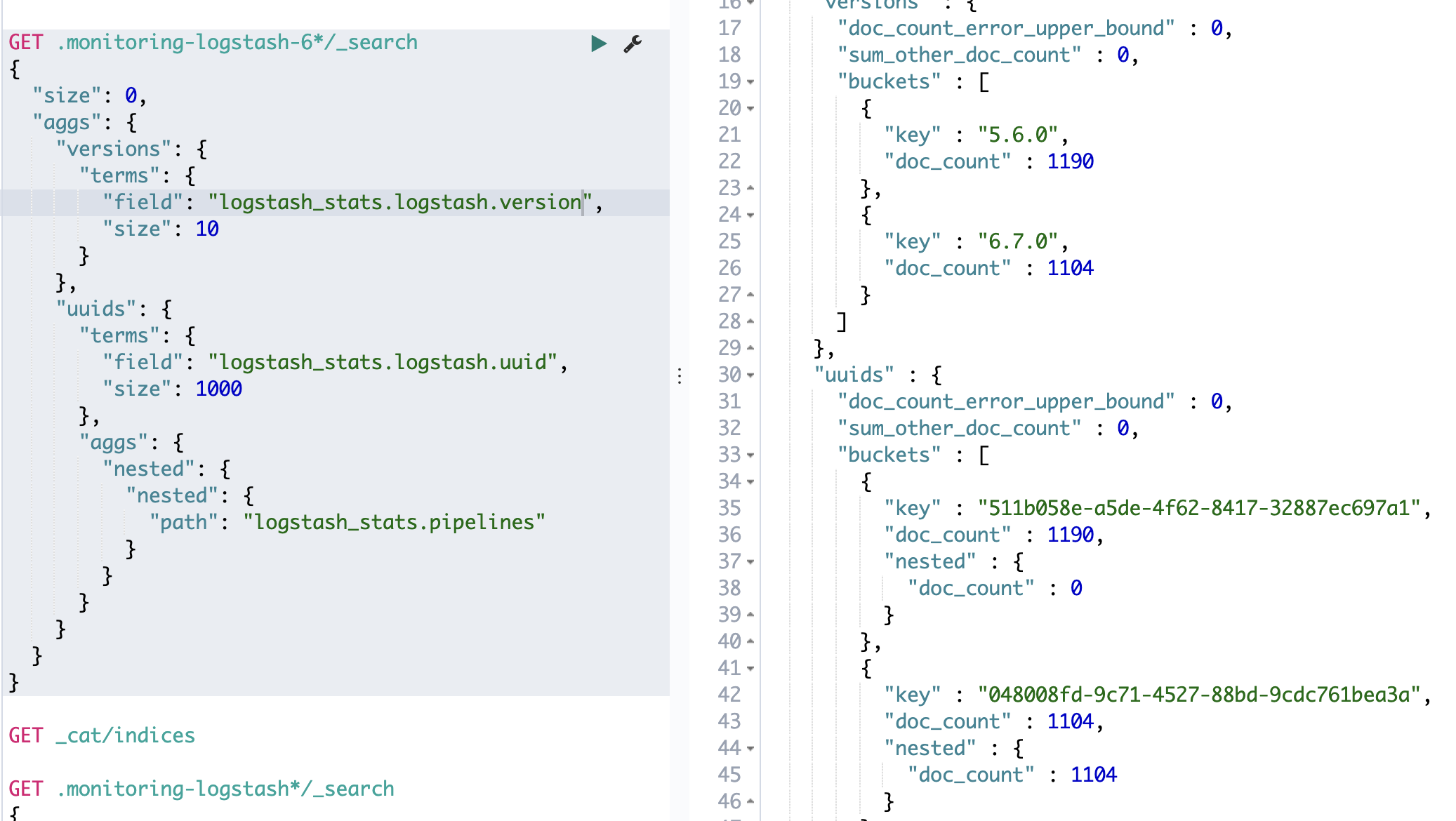Place cursor on GET _cat/indices request
The image size is (1456, 821).
pos(102,735)
